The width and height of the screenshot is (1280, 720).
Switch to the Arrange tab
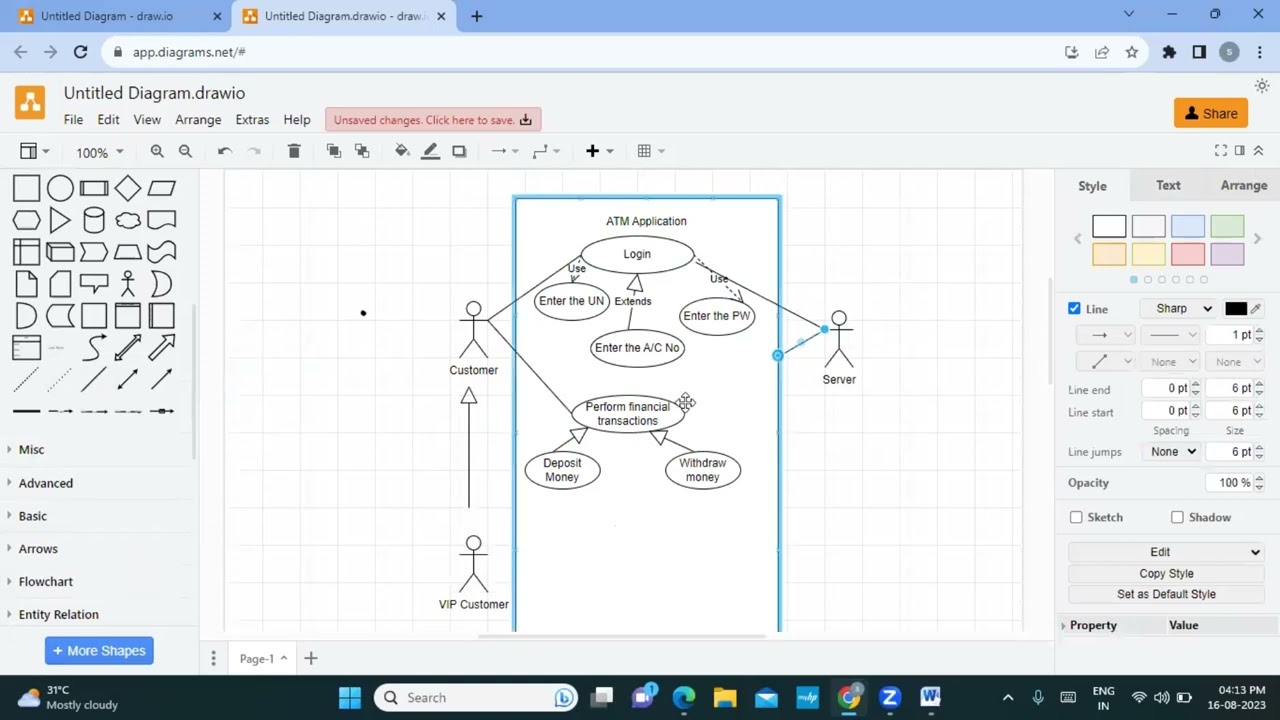coord(1244,186)
